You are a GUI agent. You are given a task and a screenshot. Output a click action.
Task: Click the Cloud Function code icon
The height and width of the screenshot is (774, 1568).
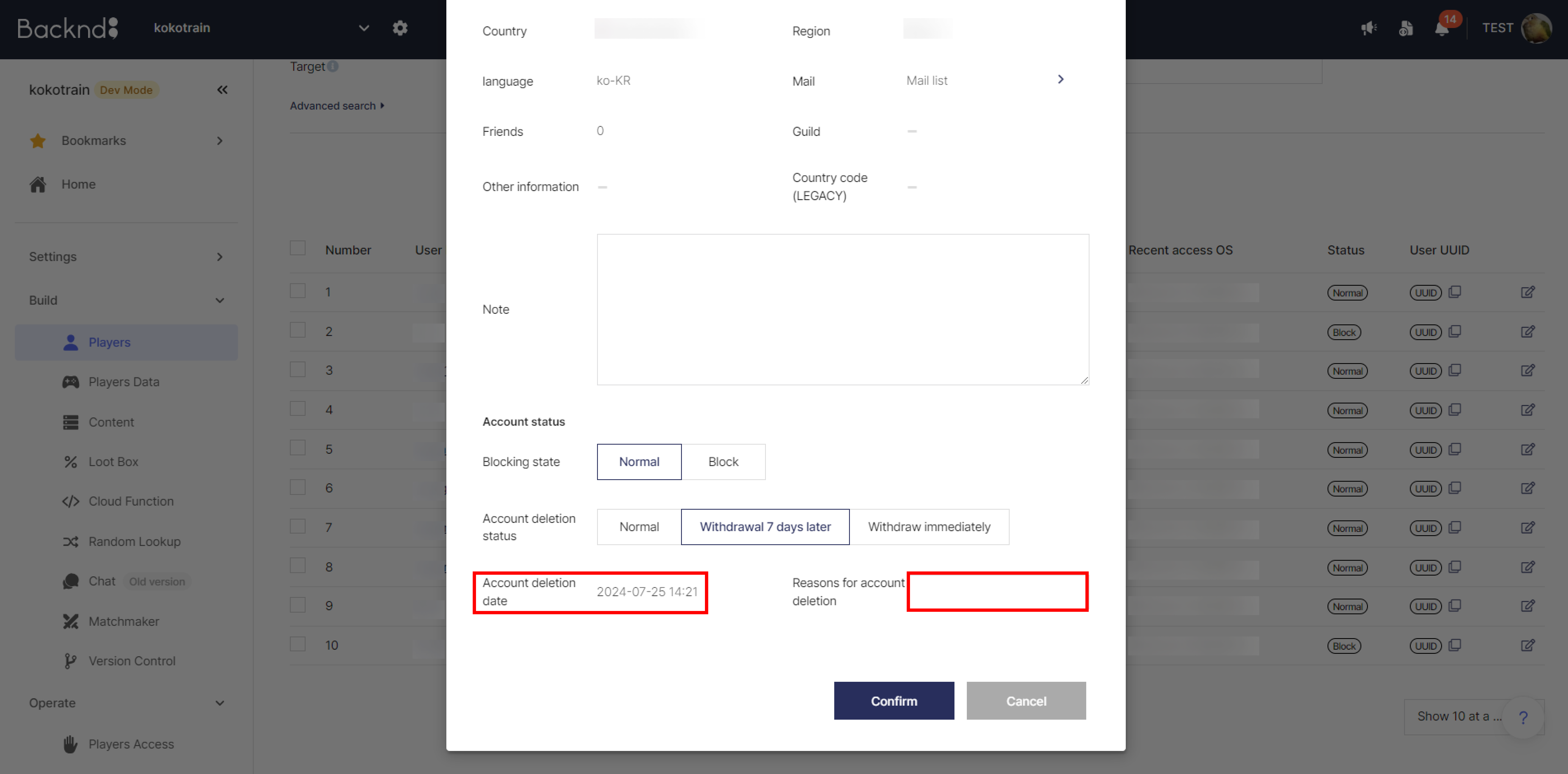pos(71,501)
